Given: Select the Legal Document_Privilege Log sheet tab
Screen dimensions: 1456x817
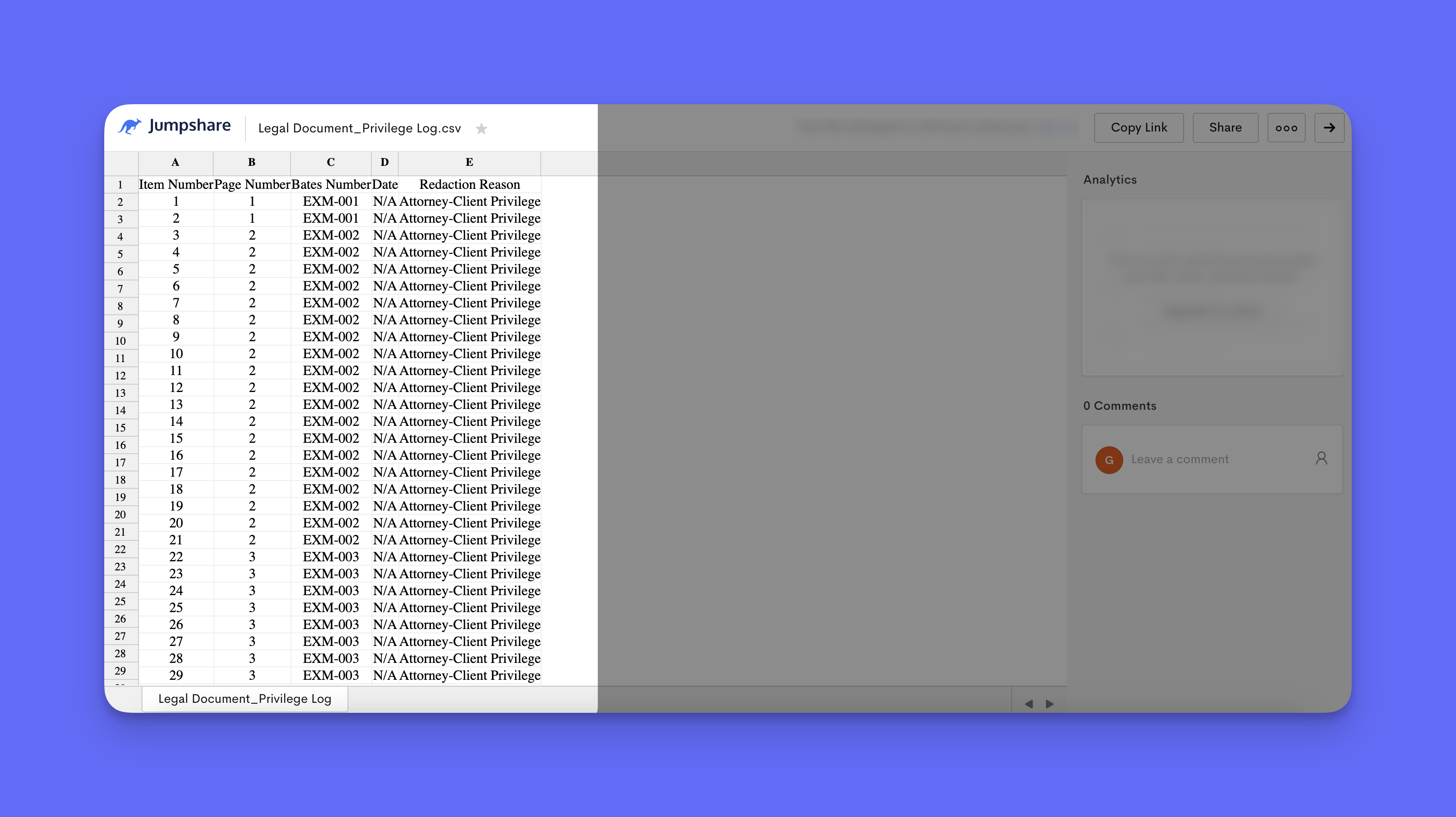Looking at the screenshot, I should click(244, 698).
